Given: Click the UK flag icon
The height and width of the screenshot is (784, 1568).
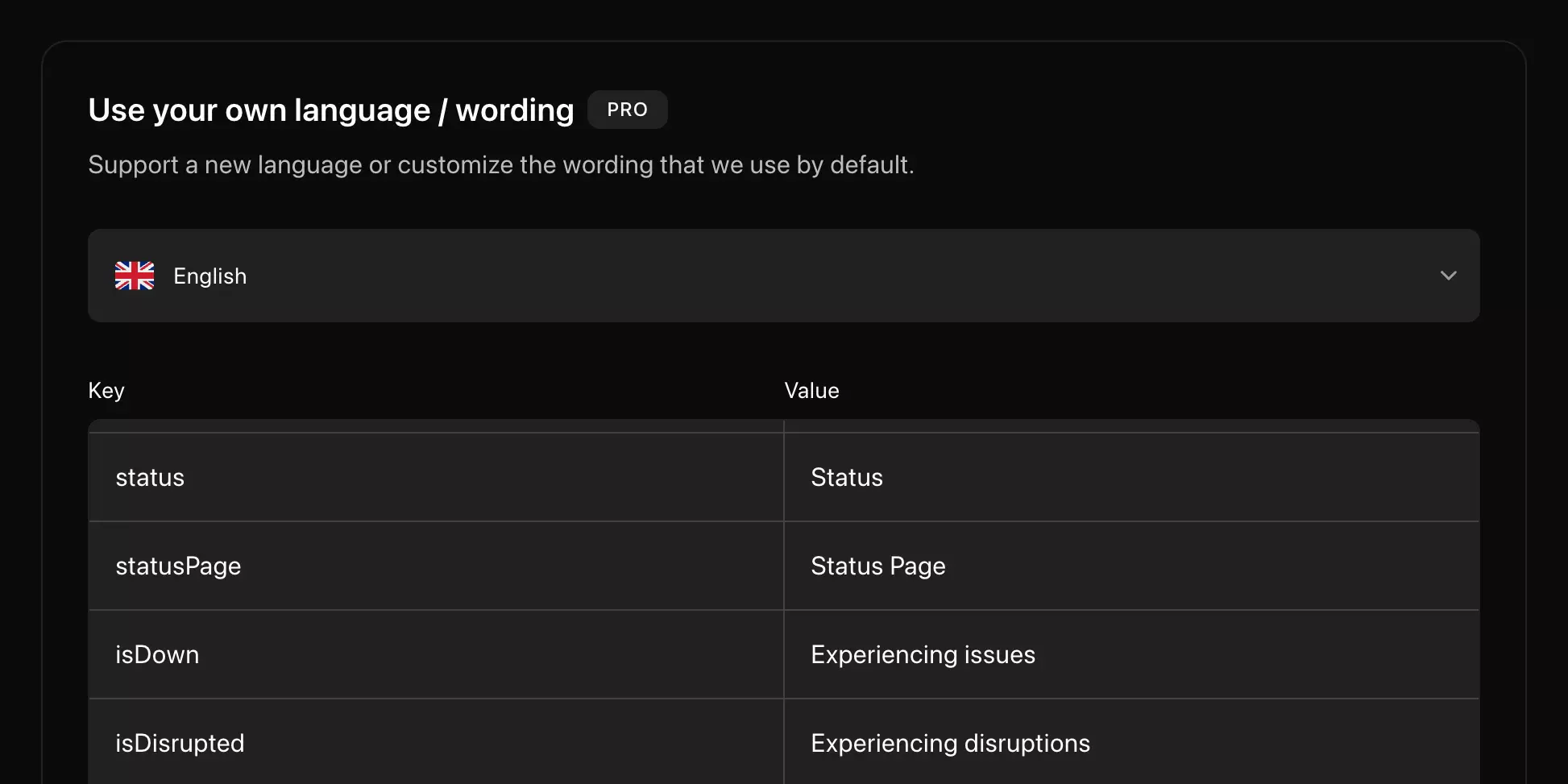Looking at the screenshot, I should click(x=135, y=276).
